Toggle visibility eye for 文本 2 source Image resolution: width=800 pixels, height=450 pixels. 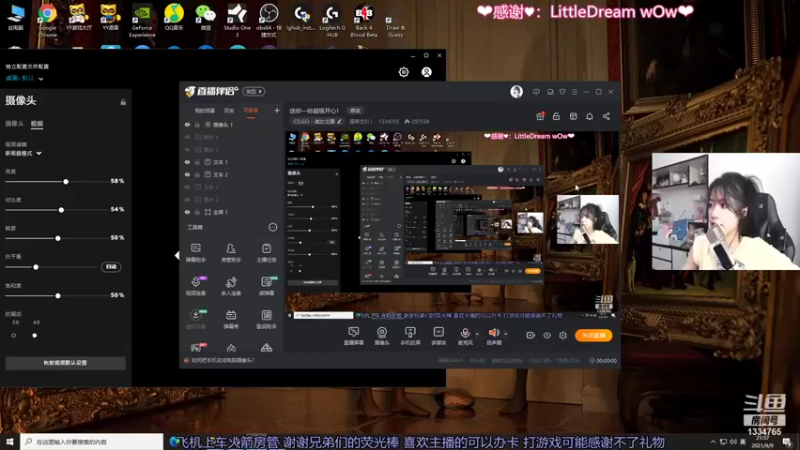pos(187,174)
